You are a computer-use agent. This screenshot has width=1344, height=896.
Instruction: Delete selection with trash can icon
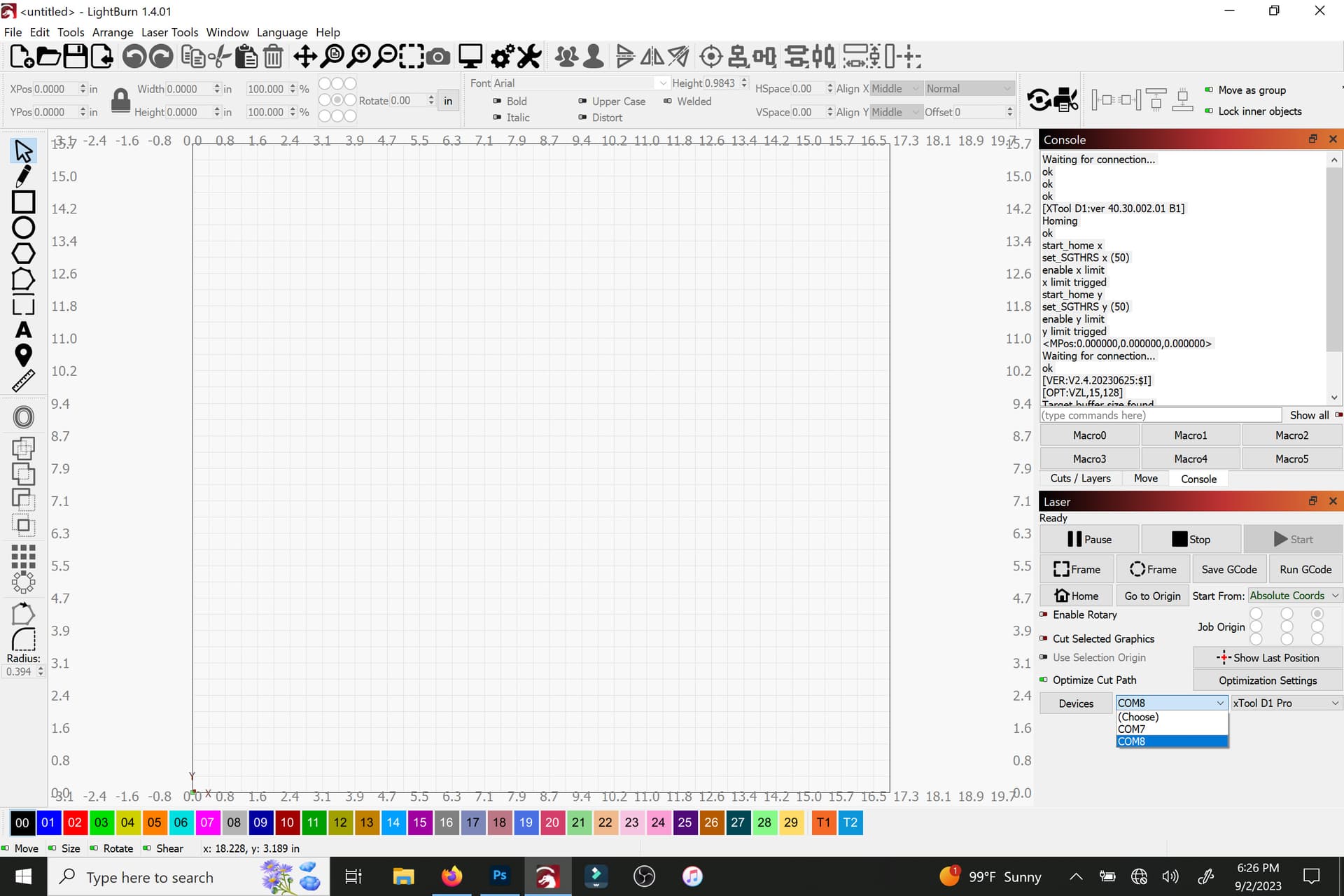(x=273, y=57)
